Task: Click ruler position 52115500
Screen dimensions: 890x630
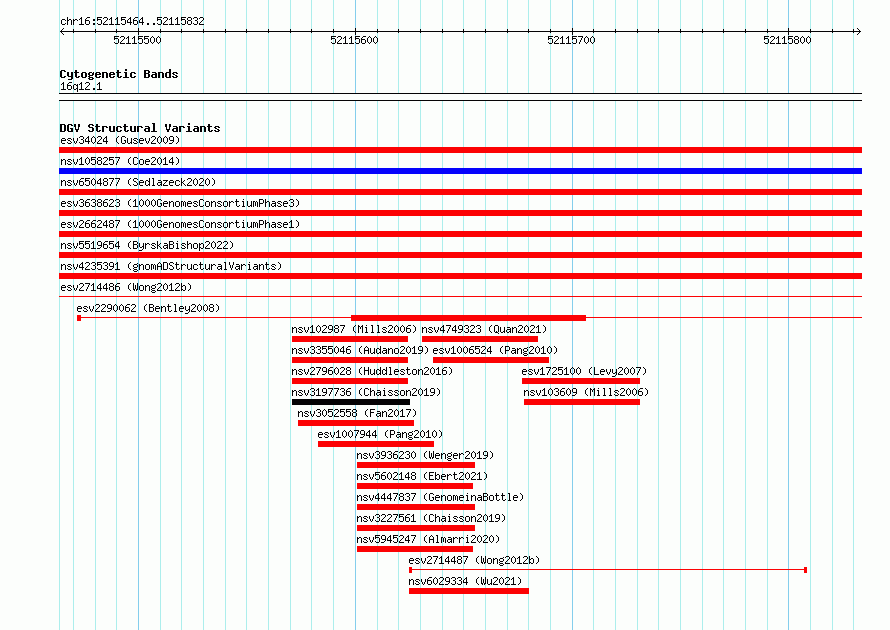Action: coord(137,40)
